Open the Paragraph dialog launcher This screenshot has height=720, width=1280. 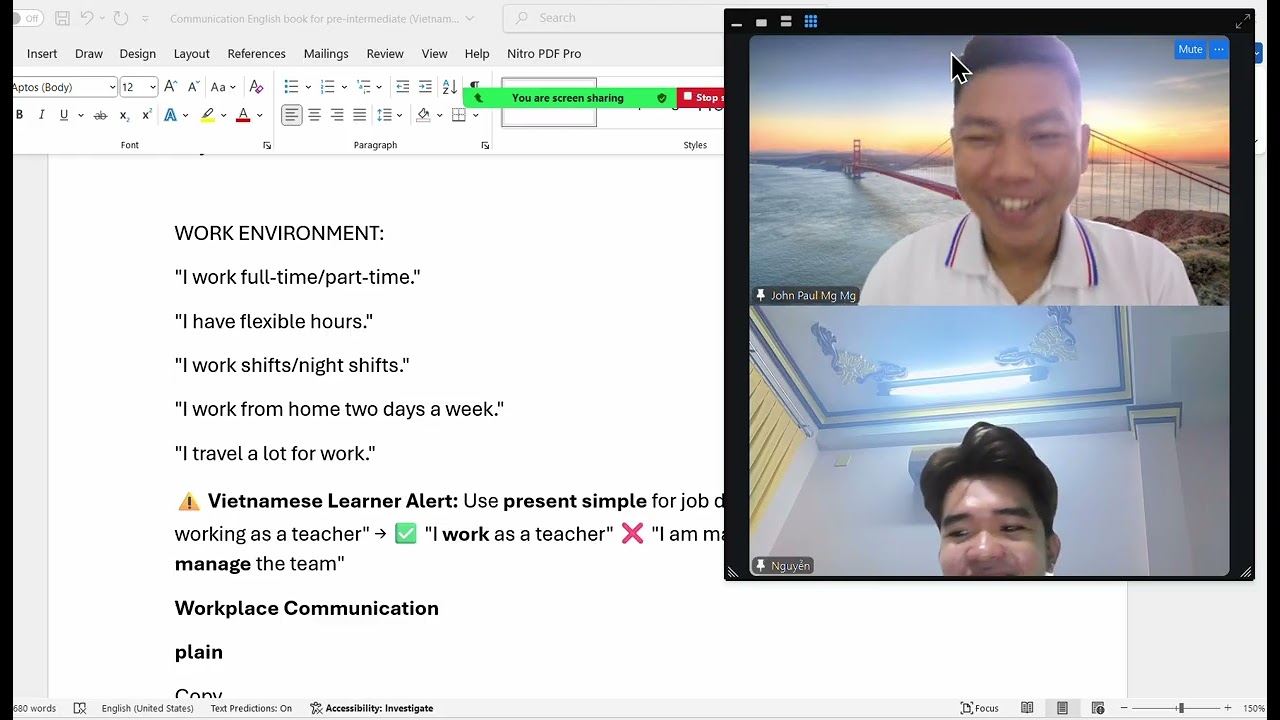pos(485,146)
